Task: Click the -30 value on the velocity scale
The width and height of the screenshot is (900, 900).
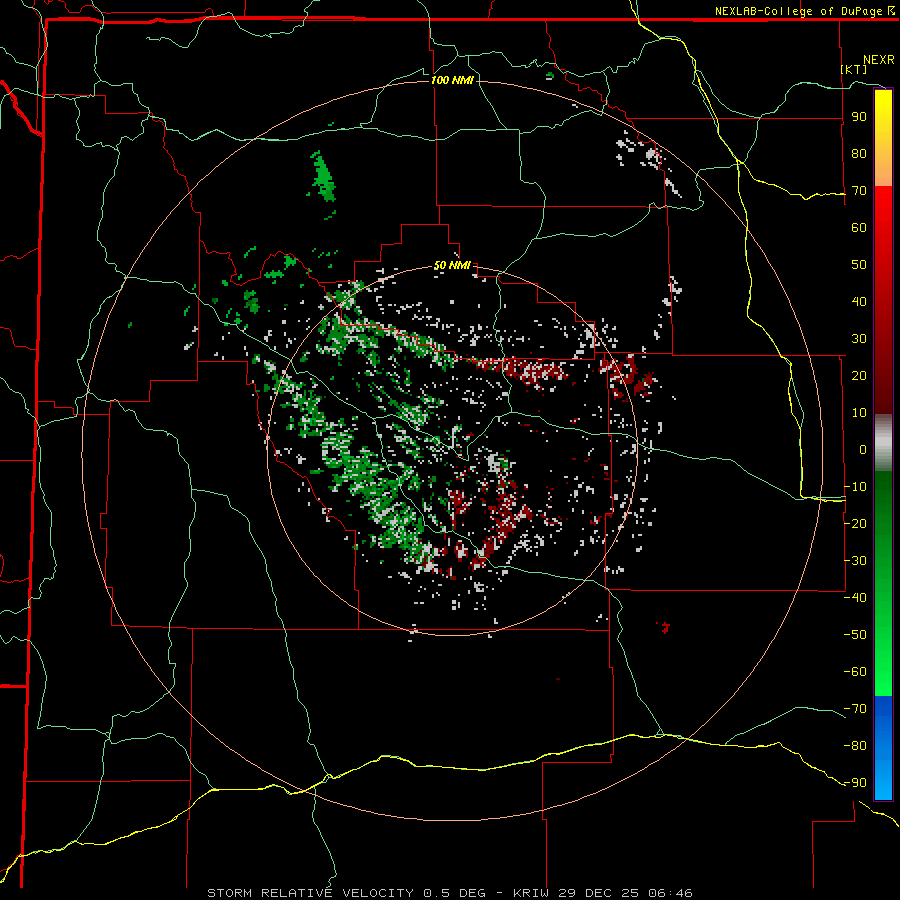Action: pyautogui.click(x=855, y=561)
